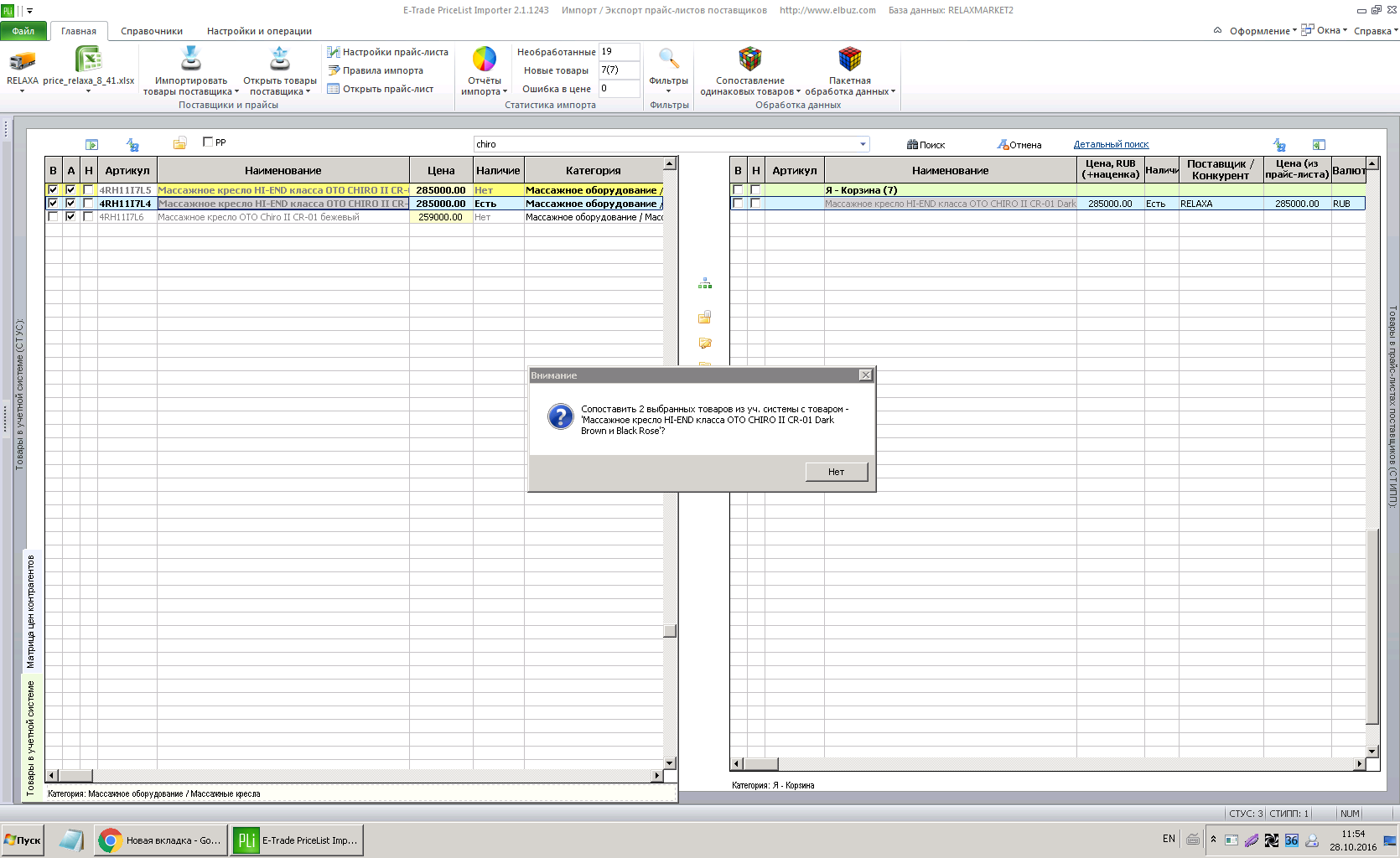
Task: Open import rules (Правила импорта)
Action: [x=376, y=70]
